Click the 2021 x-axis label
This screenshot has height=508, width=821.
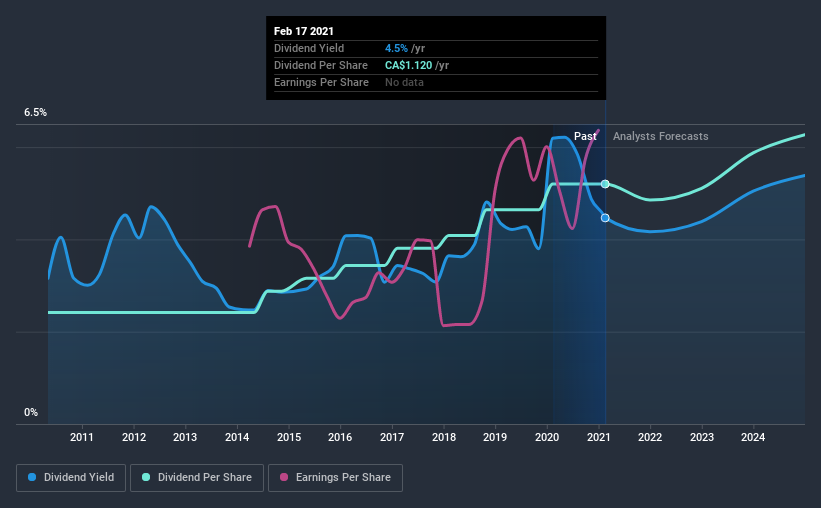598,437
